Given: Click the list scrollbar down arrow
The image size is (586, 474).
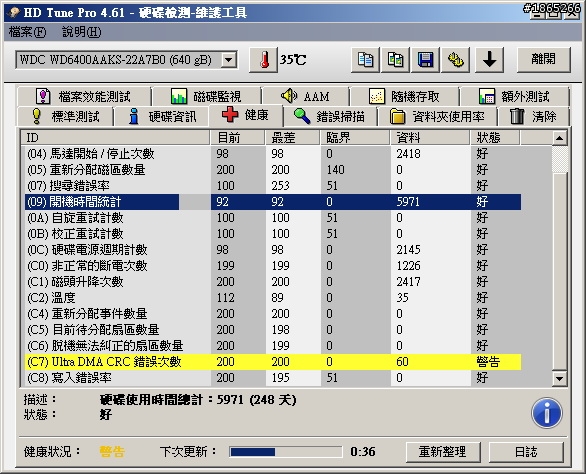Looking at the screenshot, I should (559, 379).
